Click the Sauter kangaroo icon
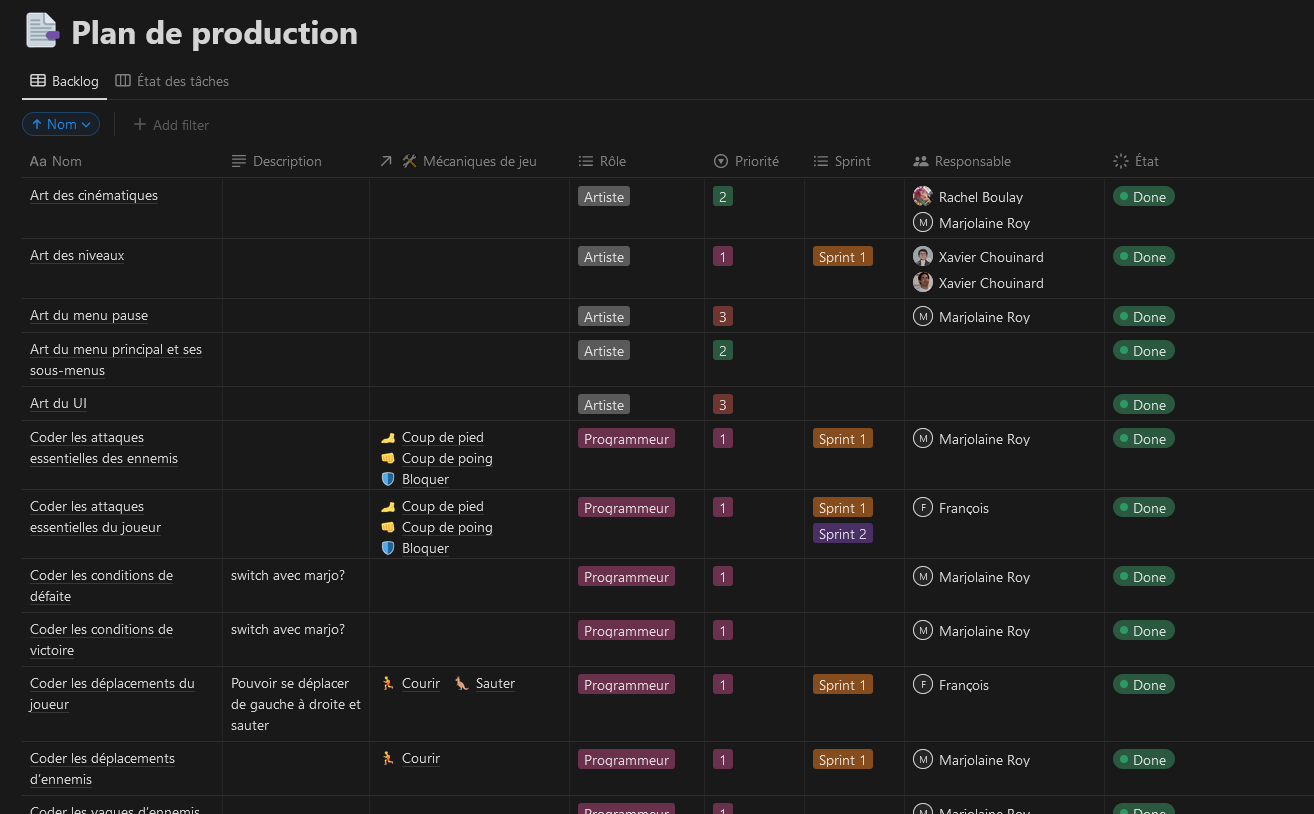Viewport: 1314px width, 814px height. [461, 684]
